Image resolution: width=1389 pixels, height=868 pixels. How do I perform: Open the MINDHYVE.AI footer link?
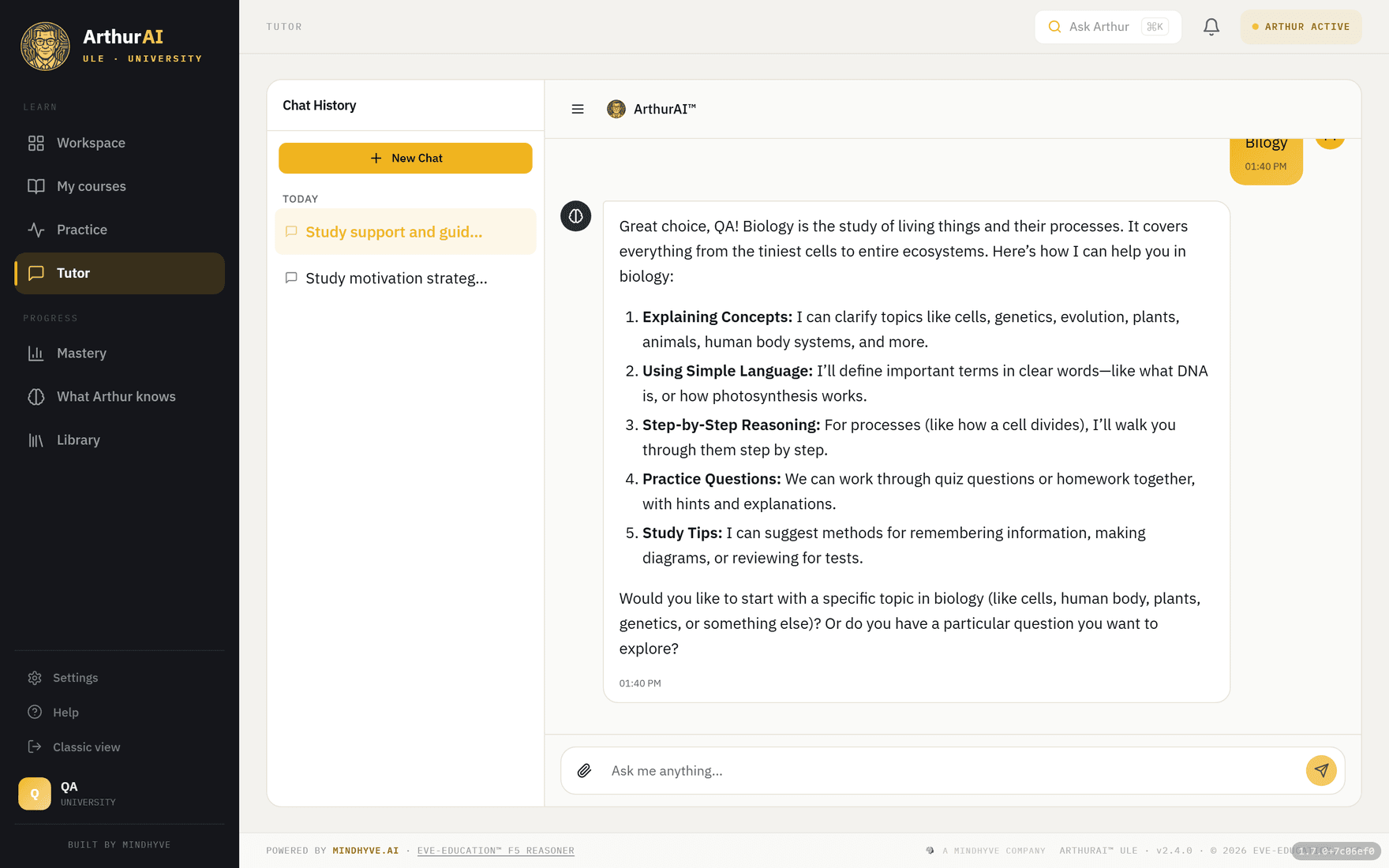[x=365, y=851]
